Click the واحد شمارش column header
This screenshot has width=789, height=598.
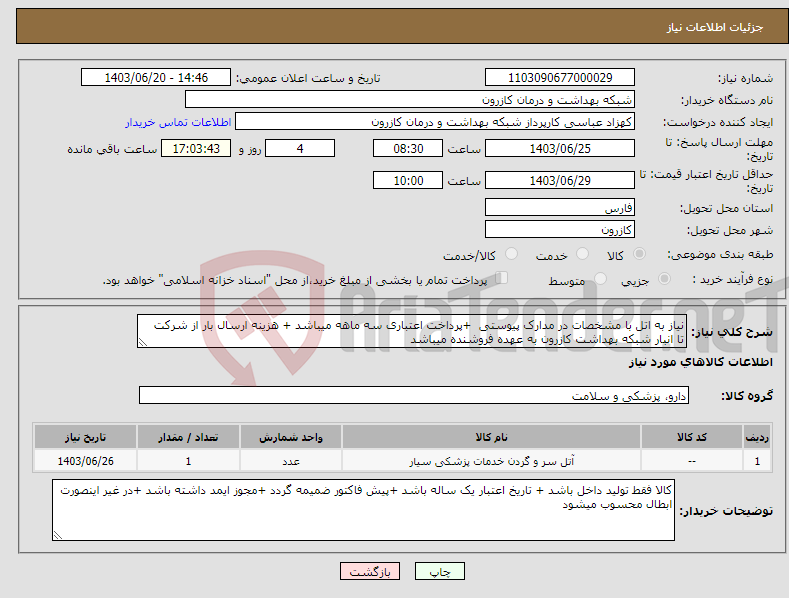tap(291, 437)
